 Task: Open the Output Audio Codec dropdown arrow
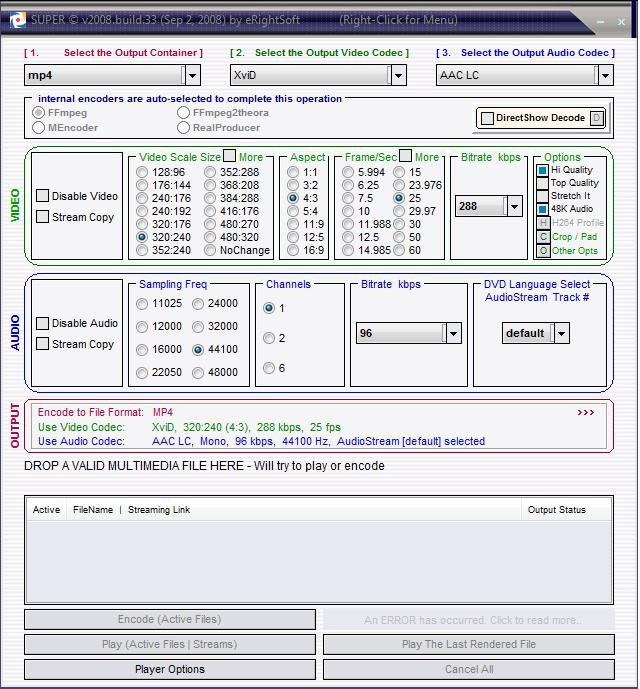tap(605, 75)
